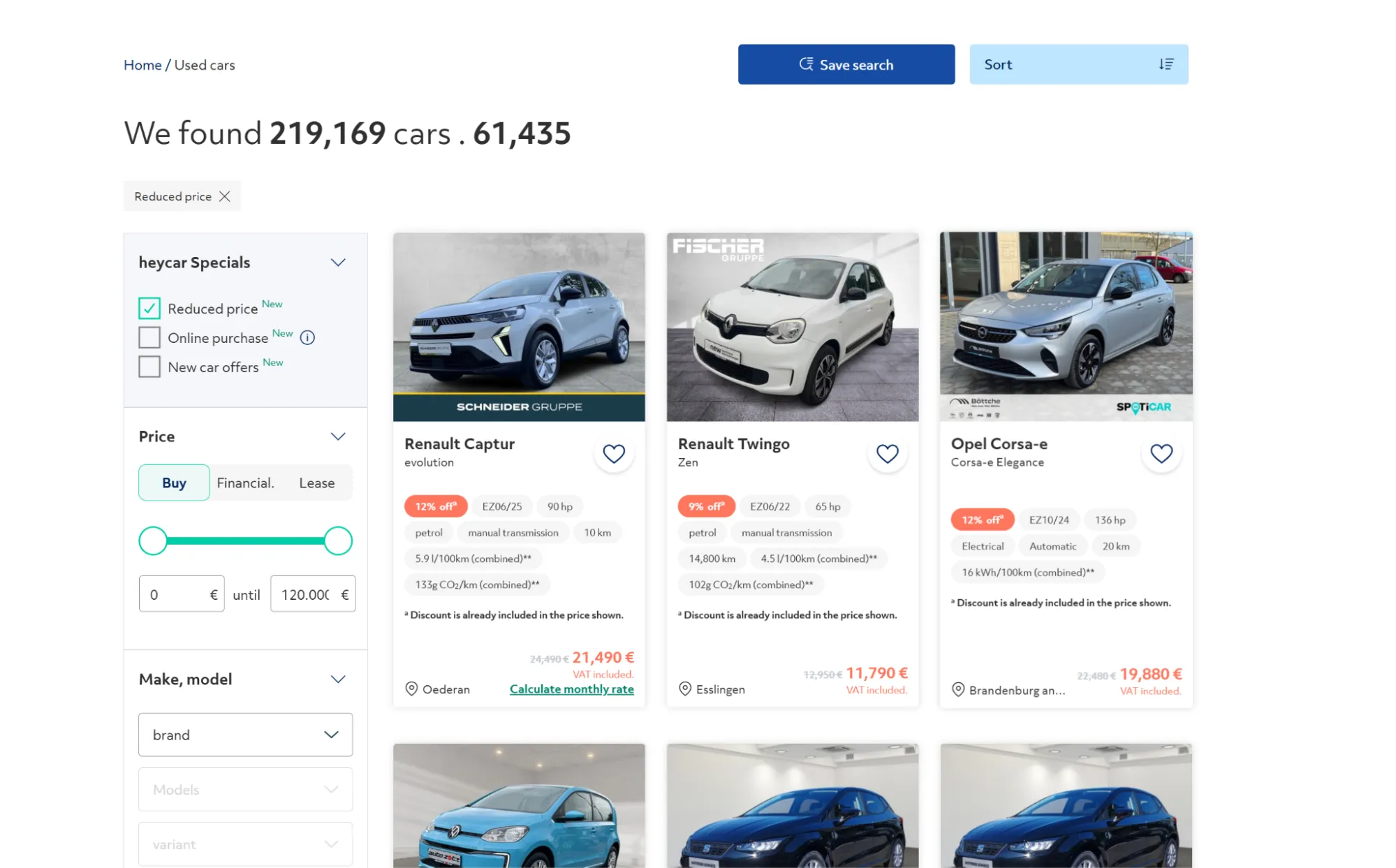Collapse the Make, model section
Image resolution: width=1396 pixels, height=868 pixels.
pyautogui.click(x=338, y=679)
